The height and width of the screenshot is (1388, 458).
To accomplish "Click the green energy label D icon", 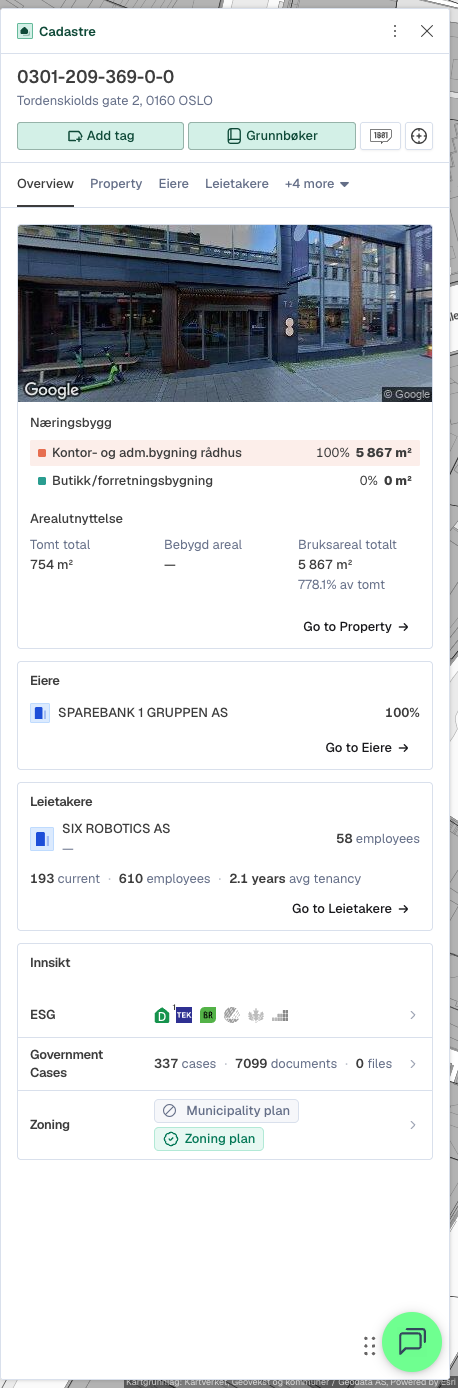I will [x=162, y=1015].
